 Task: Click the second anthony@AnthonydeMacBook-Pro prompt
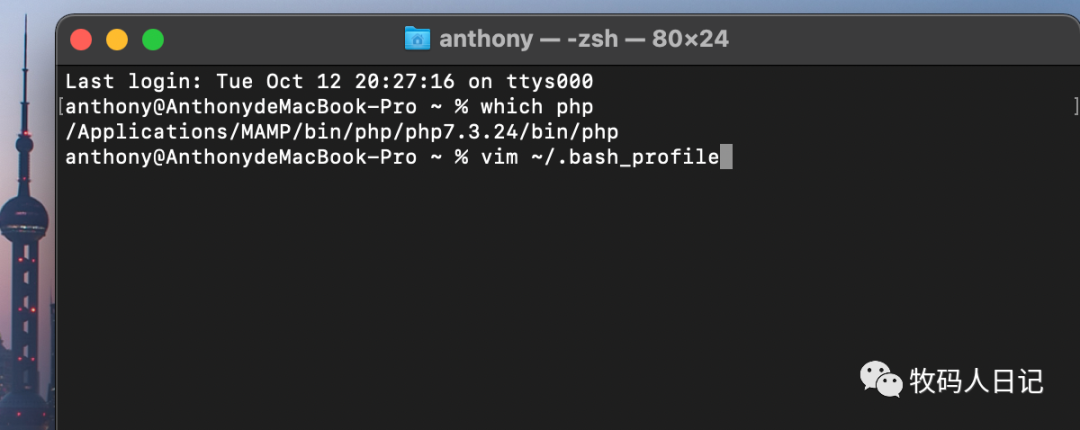(x=240, y=158)
